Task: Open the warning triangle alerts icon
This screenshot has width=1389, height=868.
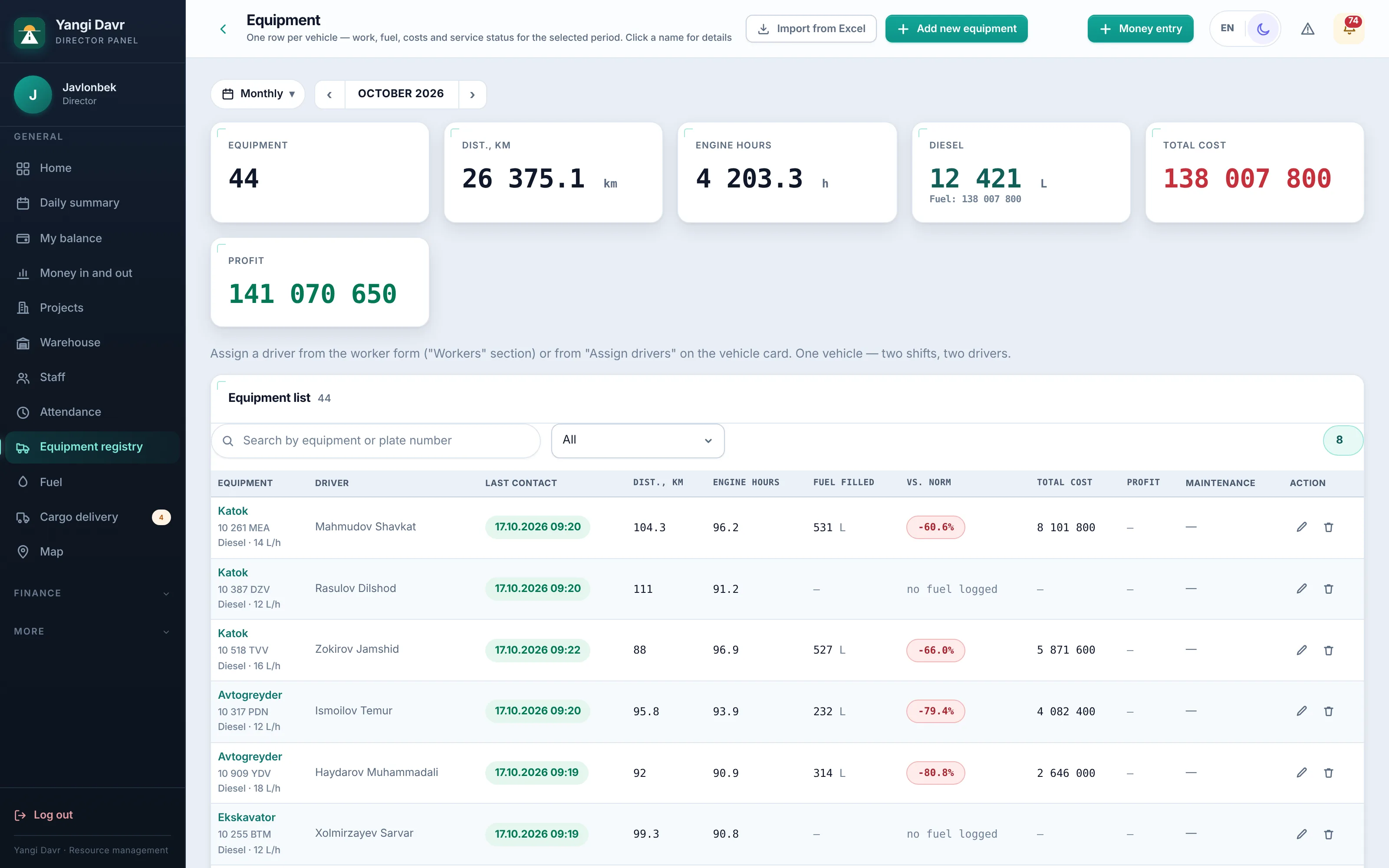Action: pos(1307,29)
